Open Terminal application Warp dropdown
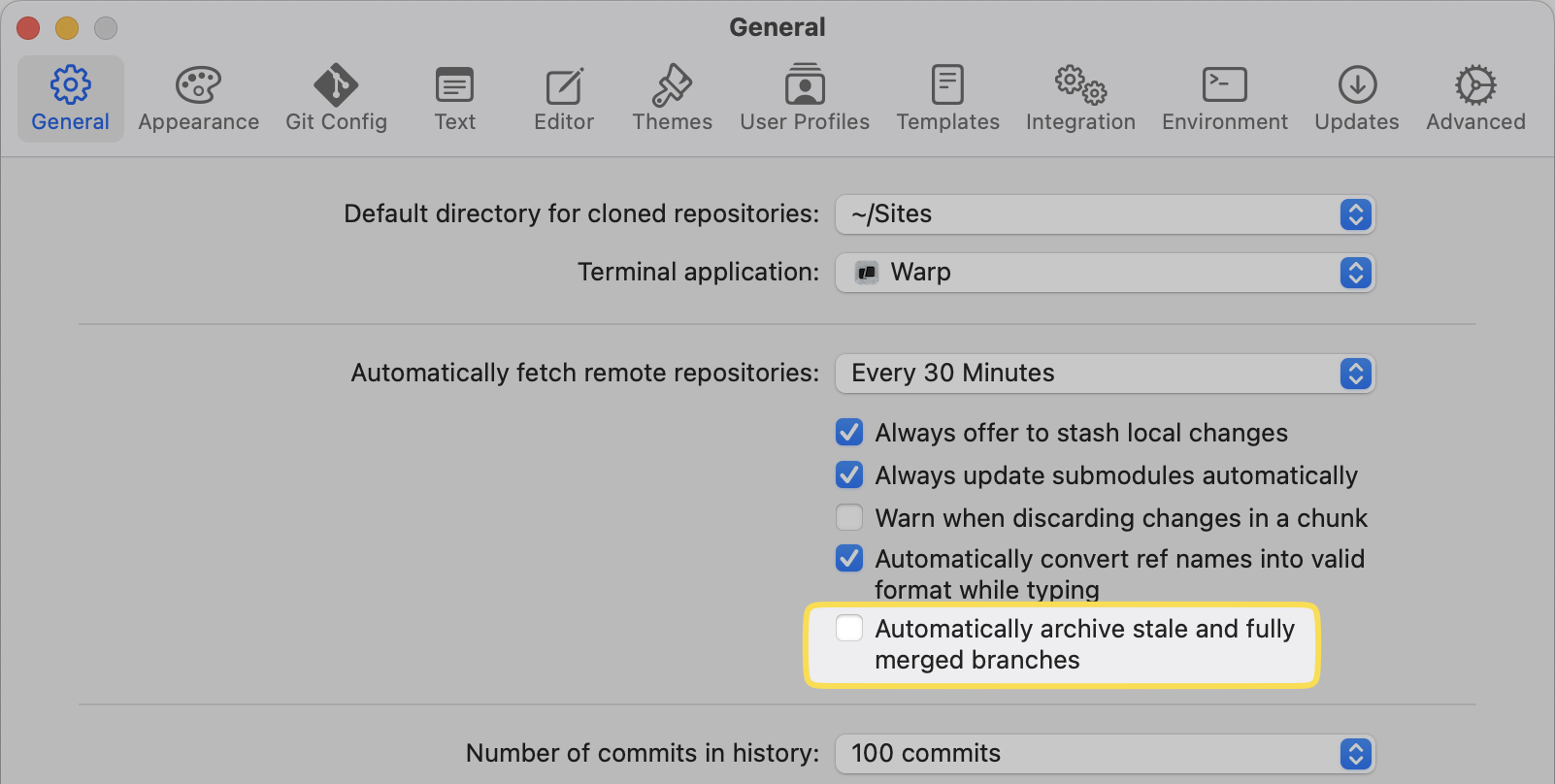 coord(1105,273)
